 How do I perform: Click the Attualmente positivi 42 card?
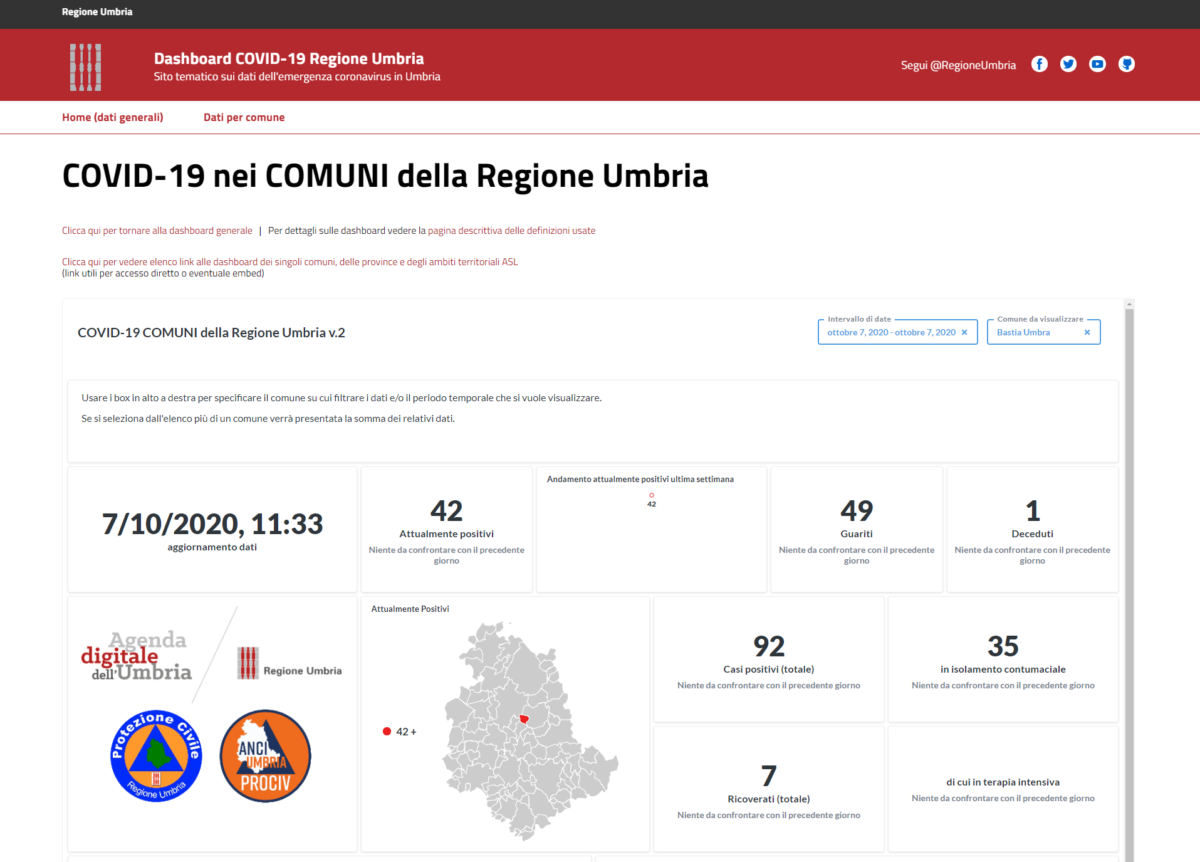point(446,529)
